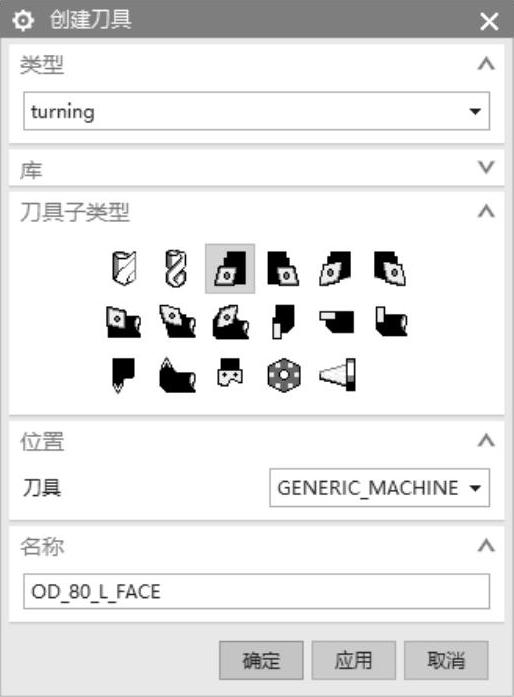
Task: Click the OD_80_L_FACE name input field
Action: pos(257,591)
